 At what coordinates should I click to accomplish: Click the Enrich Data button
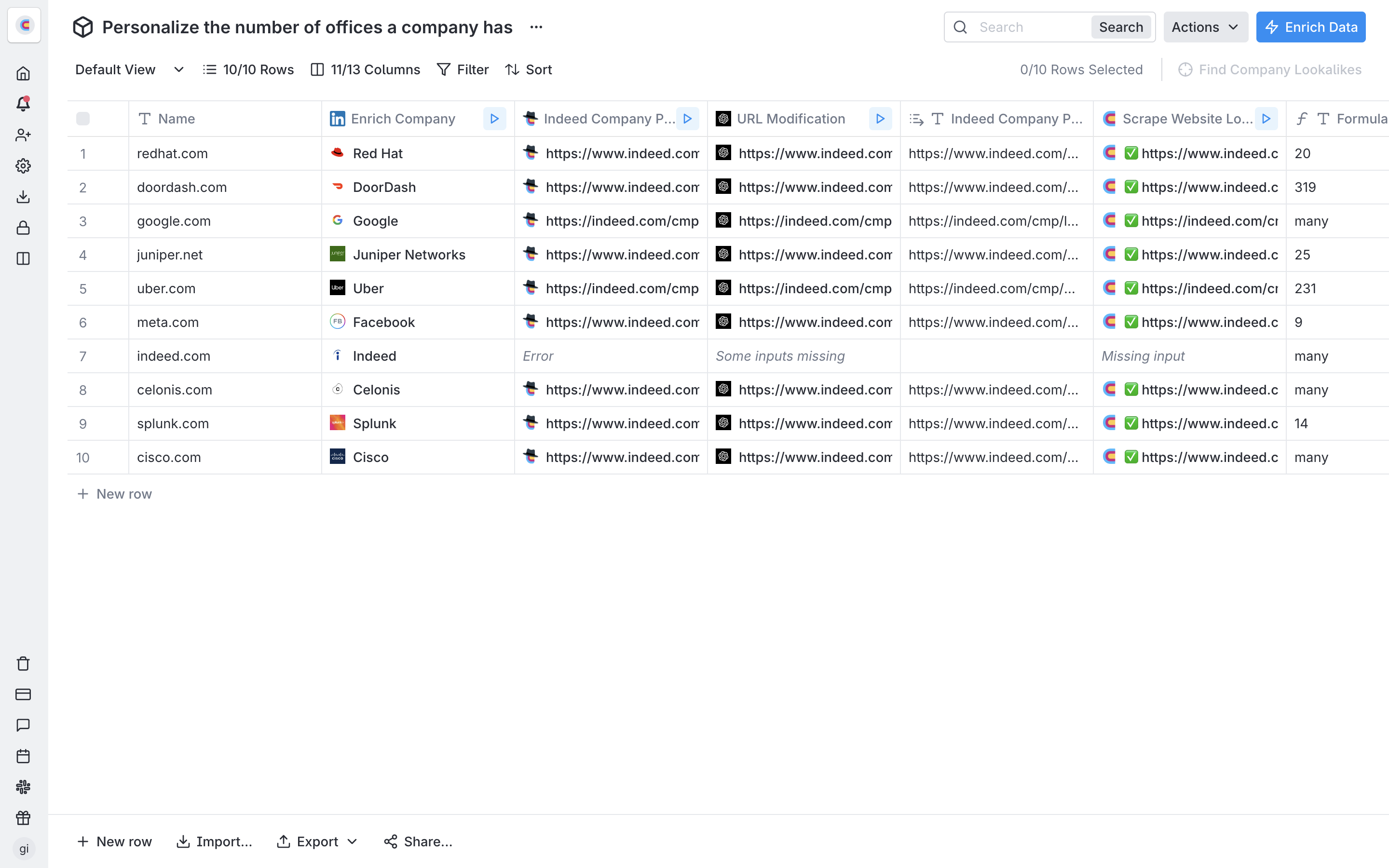[x=1310, y=27]
